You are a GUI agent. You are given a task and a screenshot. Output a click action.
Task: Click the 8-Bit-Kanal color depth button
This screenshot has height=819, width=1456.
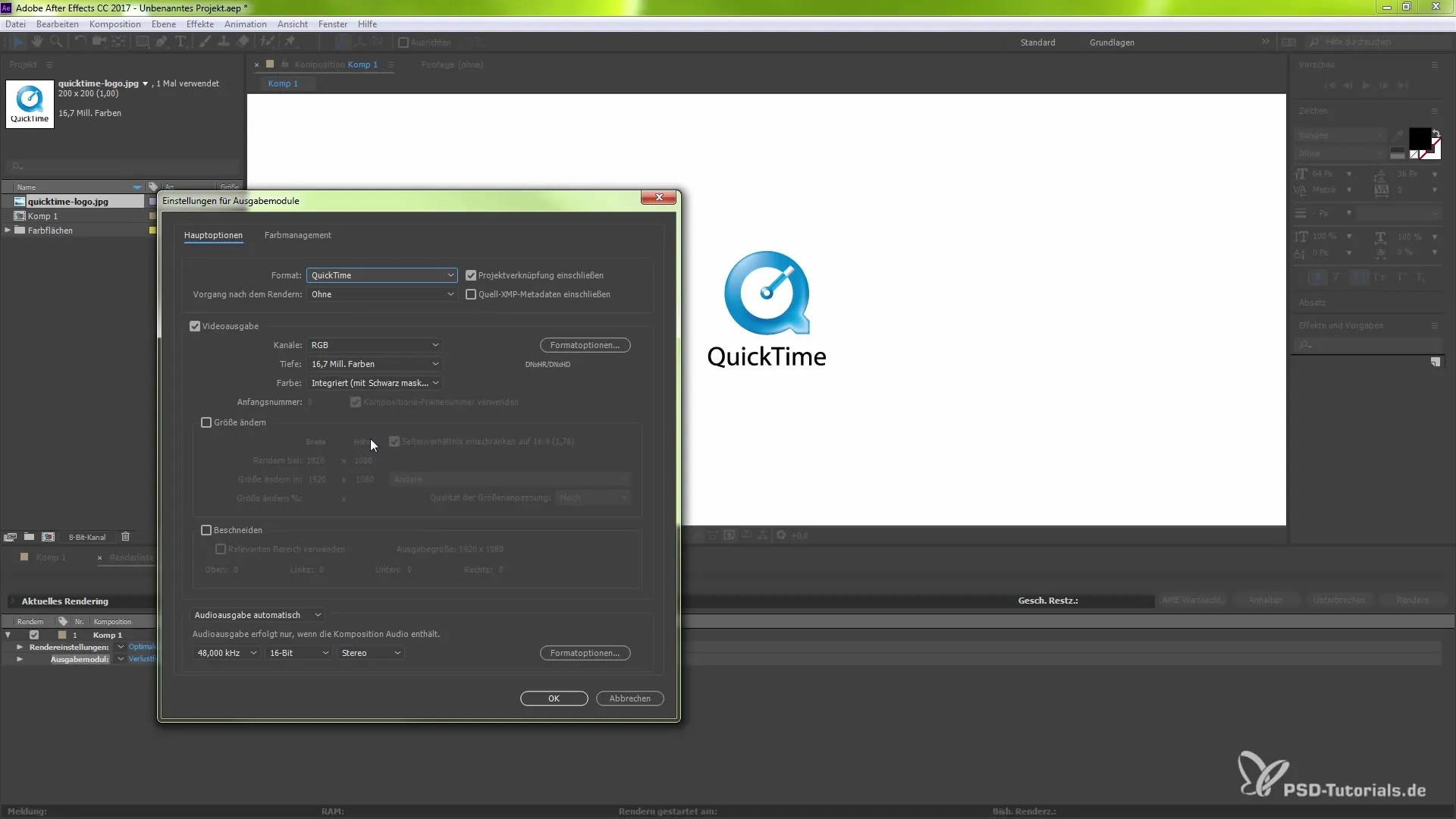tap(87, 537)
